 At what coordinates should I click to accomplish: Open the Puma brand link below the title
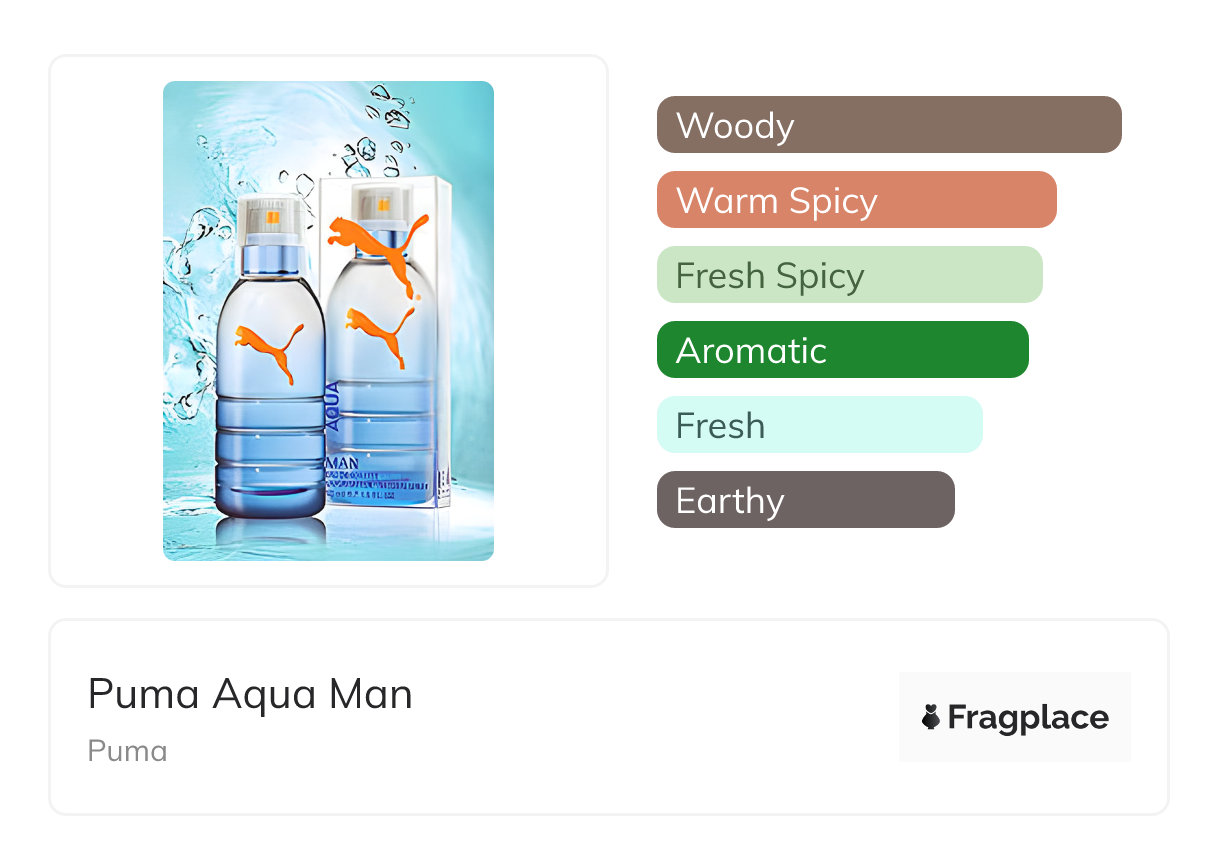[x=127, y=751]
